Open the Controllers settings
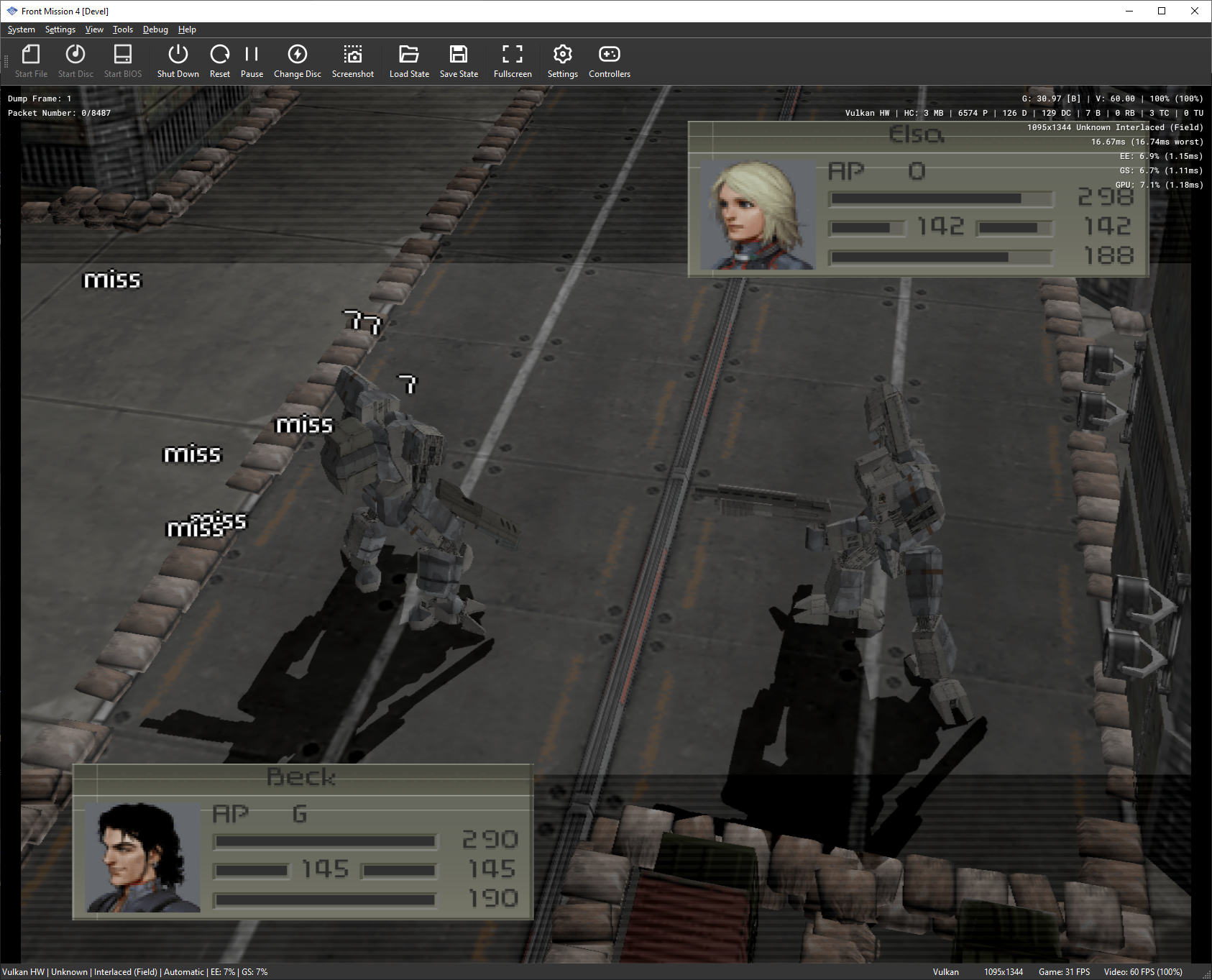Screen dimensions: 1212x980 coord(610,61)
